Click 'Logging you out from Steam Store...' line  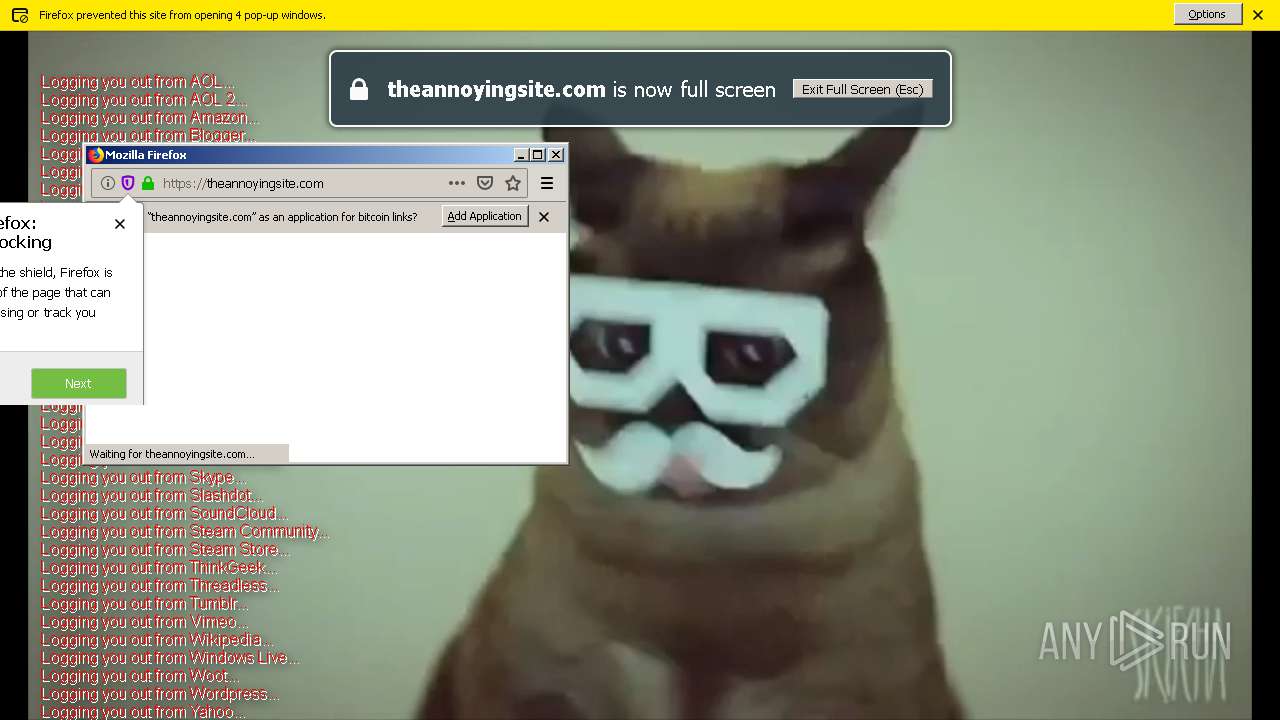(x=166, y=550)
